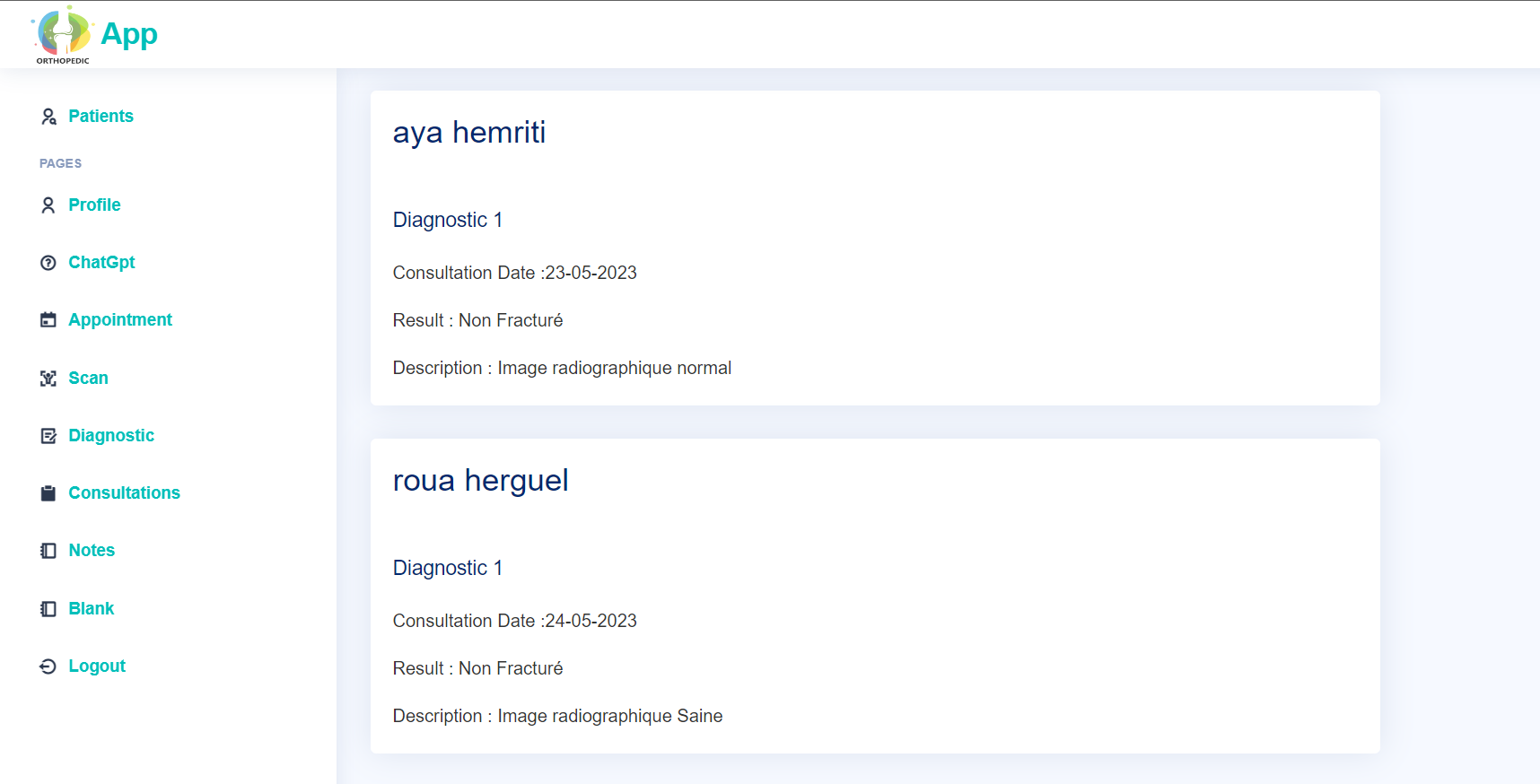Click Consultation Date 24-05-2023
This screenshot has height=784, width=1540.
[515, 621]
